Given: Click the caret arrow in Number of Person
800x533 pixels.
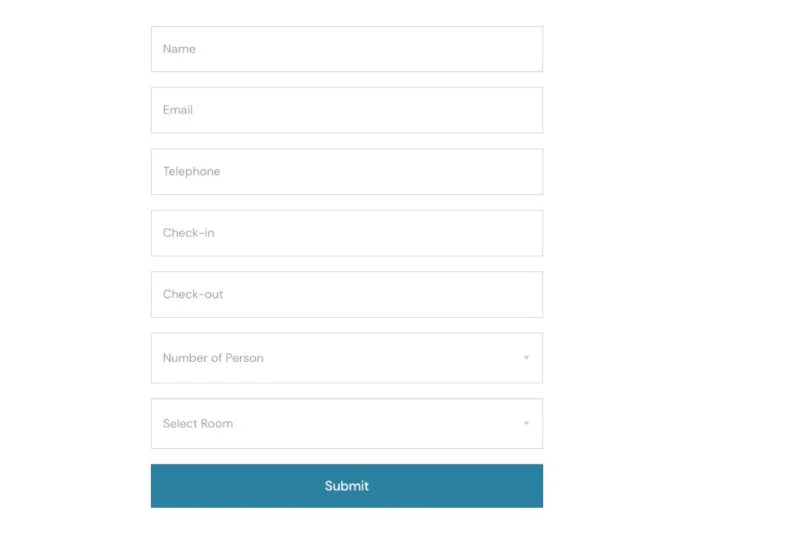Looking at the screenshot, I should click(x=526, y=358).
